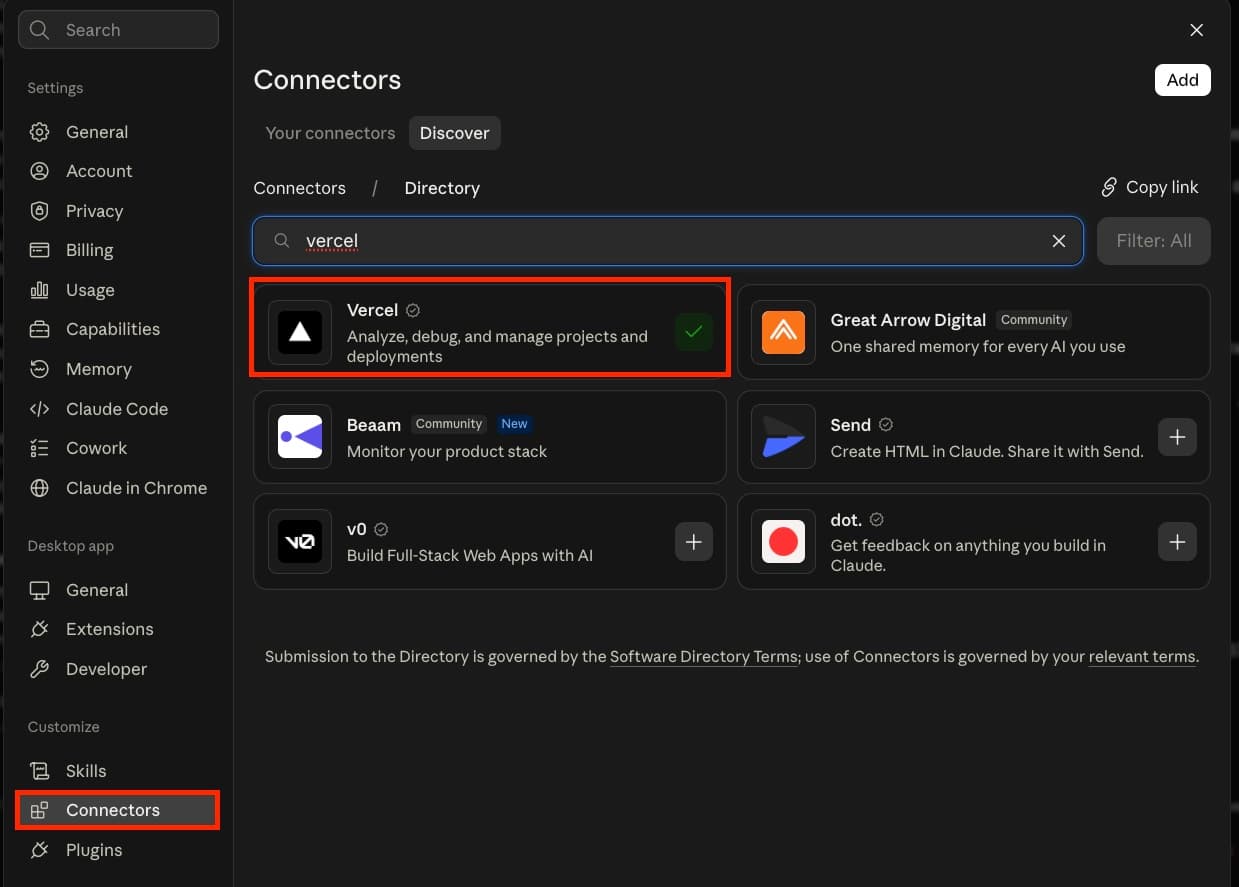This screenshot has height=887, width=1239.
Task: Add the dot. connector with plus button
Action: (1177, 541)
